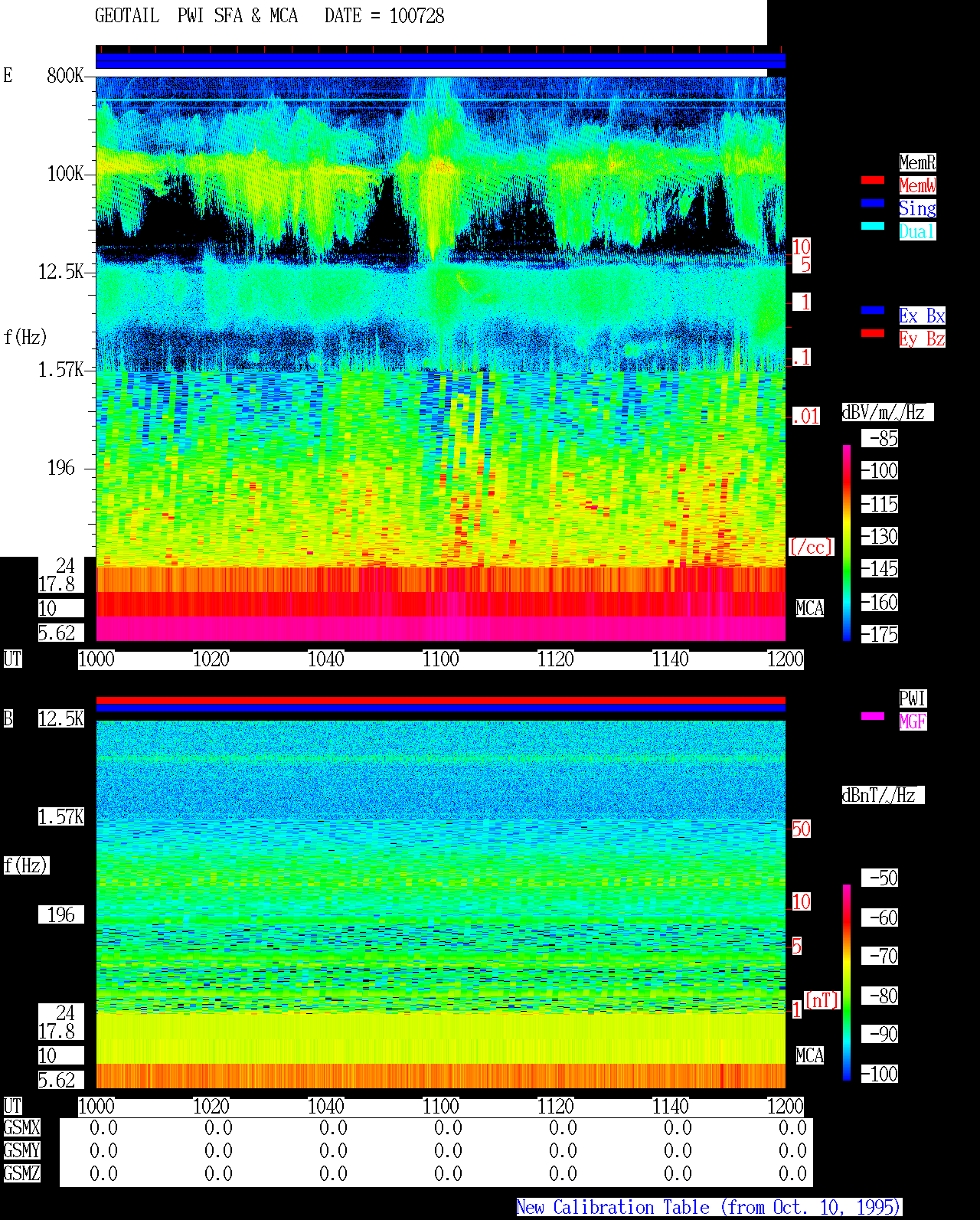This screenshot has height=1220, width=980.
Task: Click the upper panel MCA label
Action: [x=810, y=609]
